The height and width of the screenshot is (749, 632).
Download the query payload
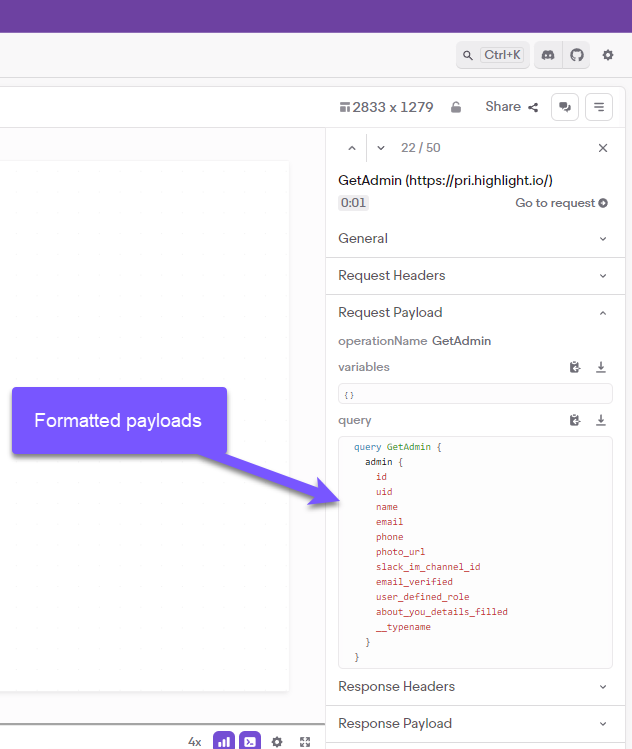[x=601, y=420]
